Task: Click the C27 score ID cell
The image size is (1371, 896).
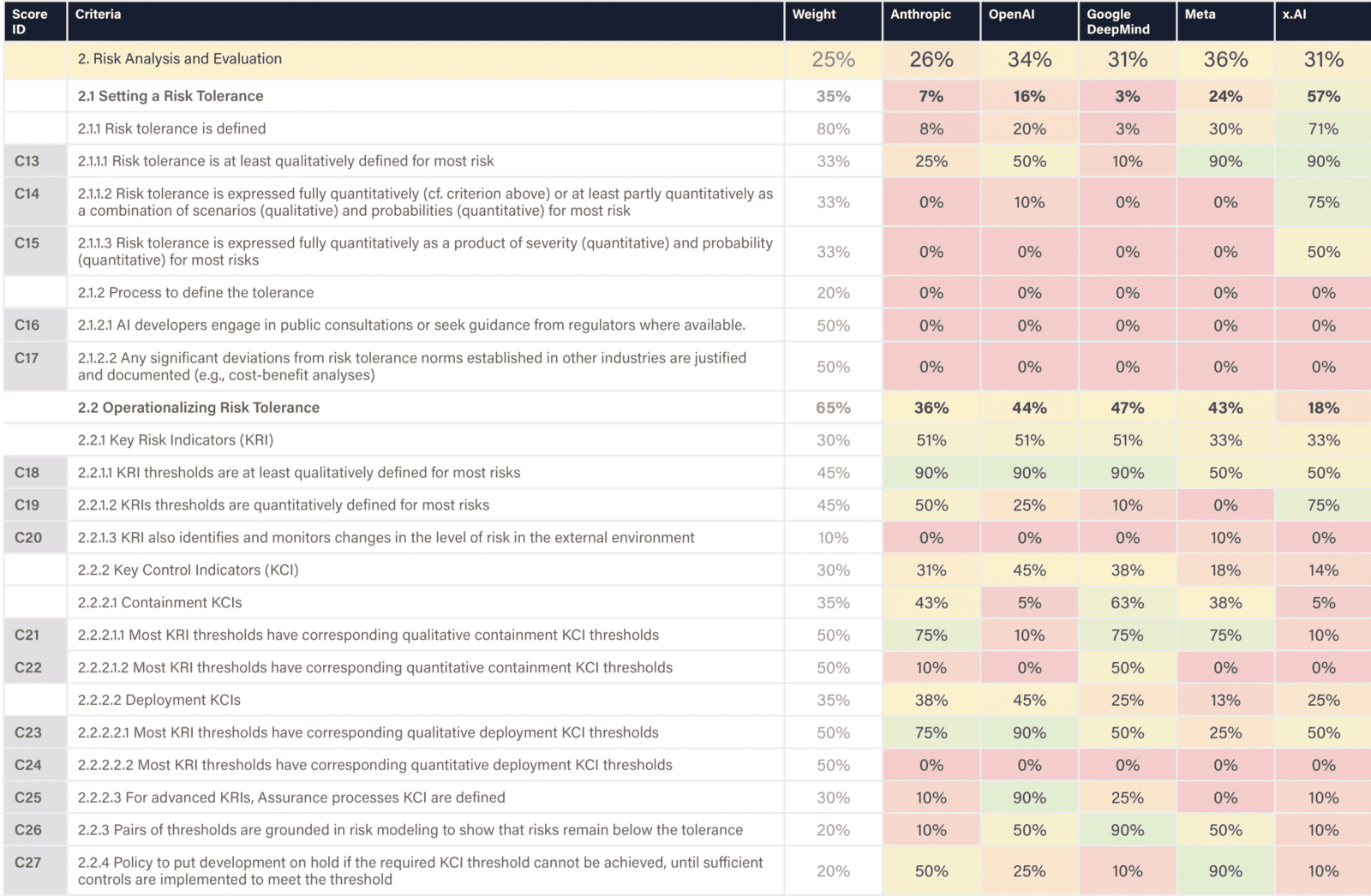Action: [x=27, y=863]
